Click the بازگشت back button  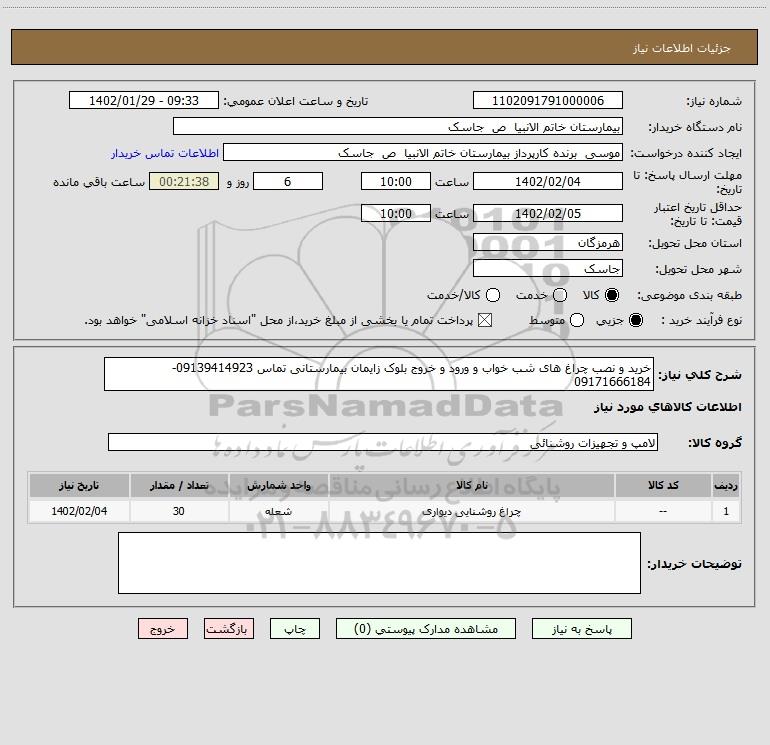229,629
